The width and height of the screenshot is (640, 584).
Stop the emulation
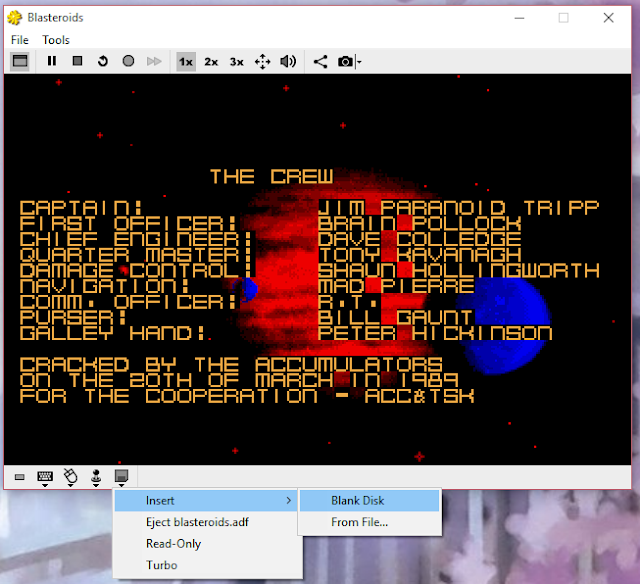[77, 61]
